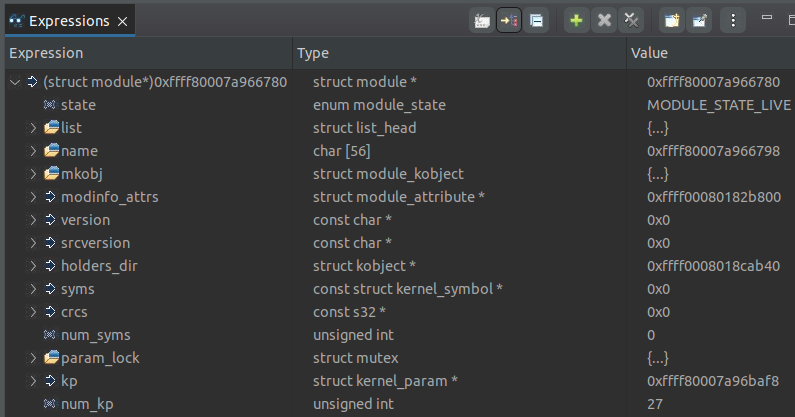Expand the mkobj struct node

coord(33,174)
